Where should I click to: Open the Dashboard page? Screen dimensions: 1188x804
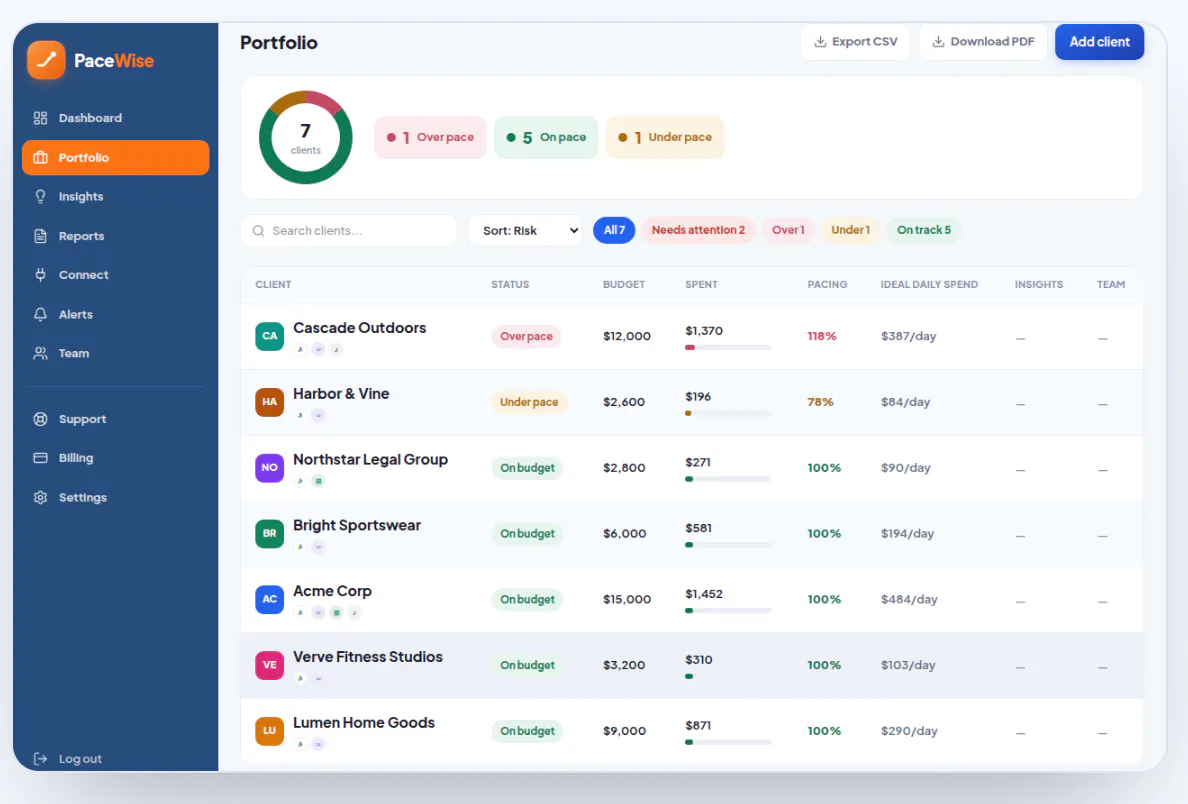click(115, 118)
